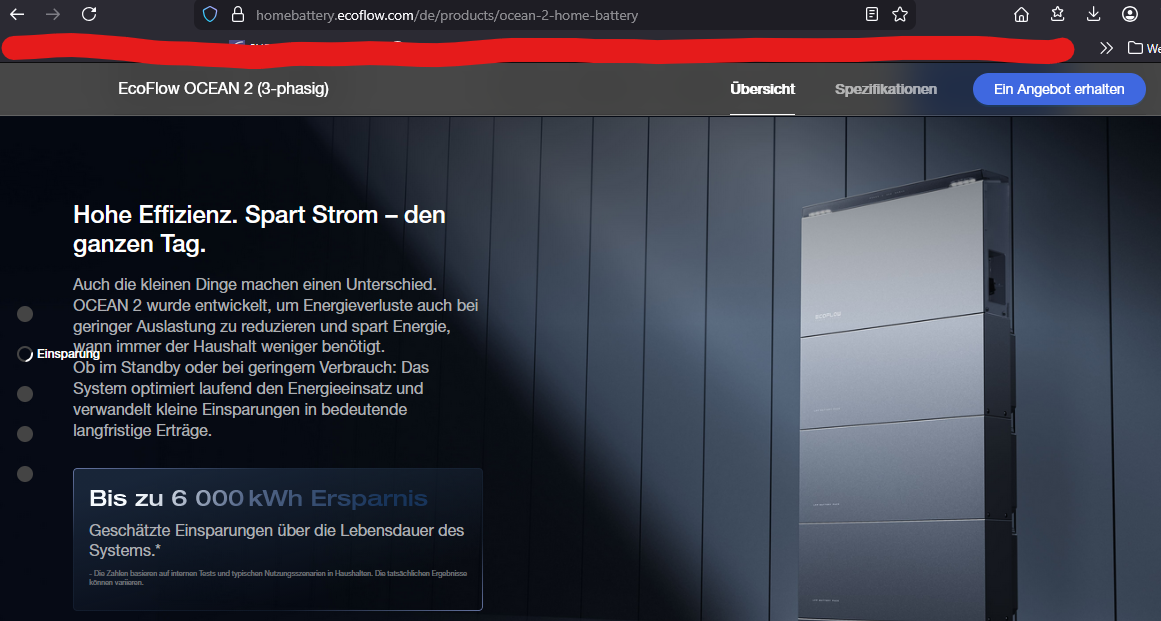Select the last section navigation dot

[x=25, y=474]
